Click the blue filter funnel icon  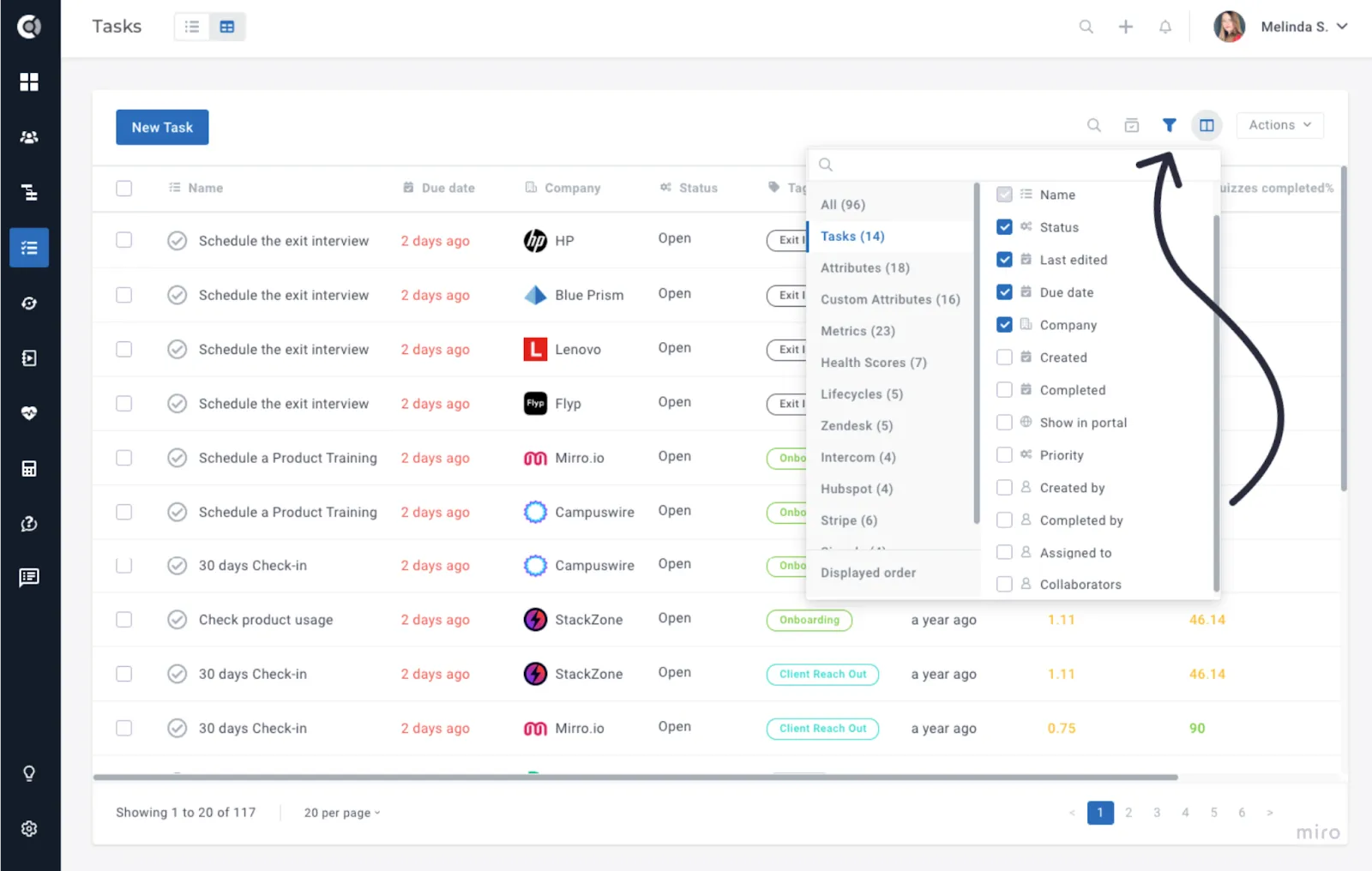coord(1169,125)
